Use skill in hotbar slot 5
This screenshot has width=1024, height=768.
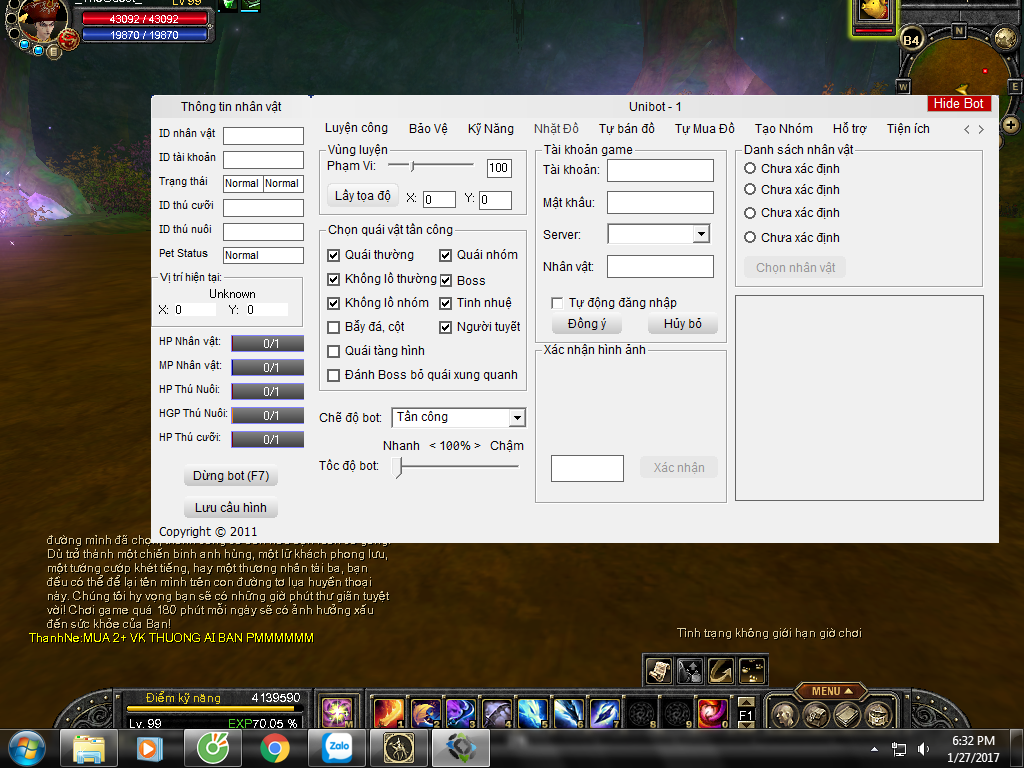532,712
